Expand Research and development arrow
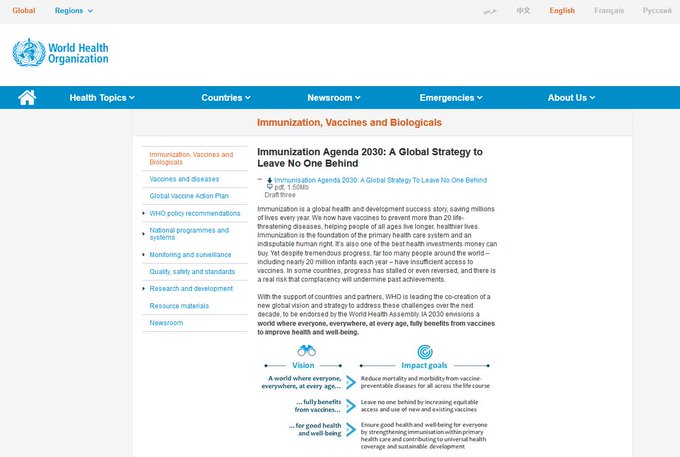The height and width of the screenshot is (457, 680). point(144,288)
